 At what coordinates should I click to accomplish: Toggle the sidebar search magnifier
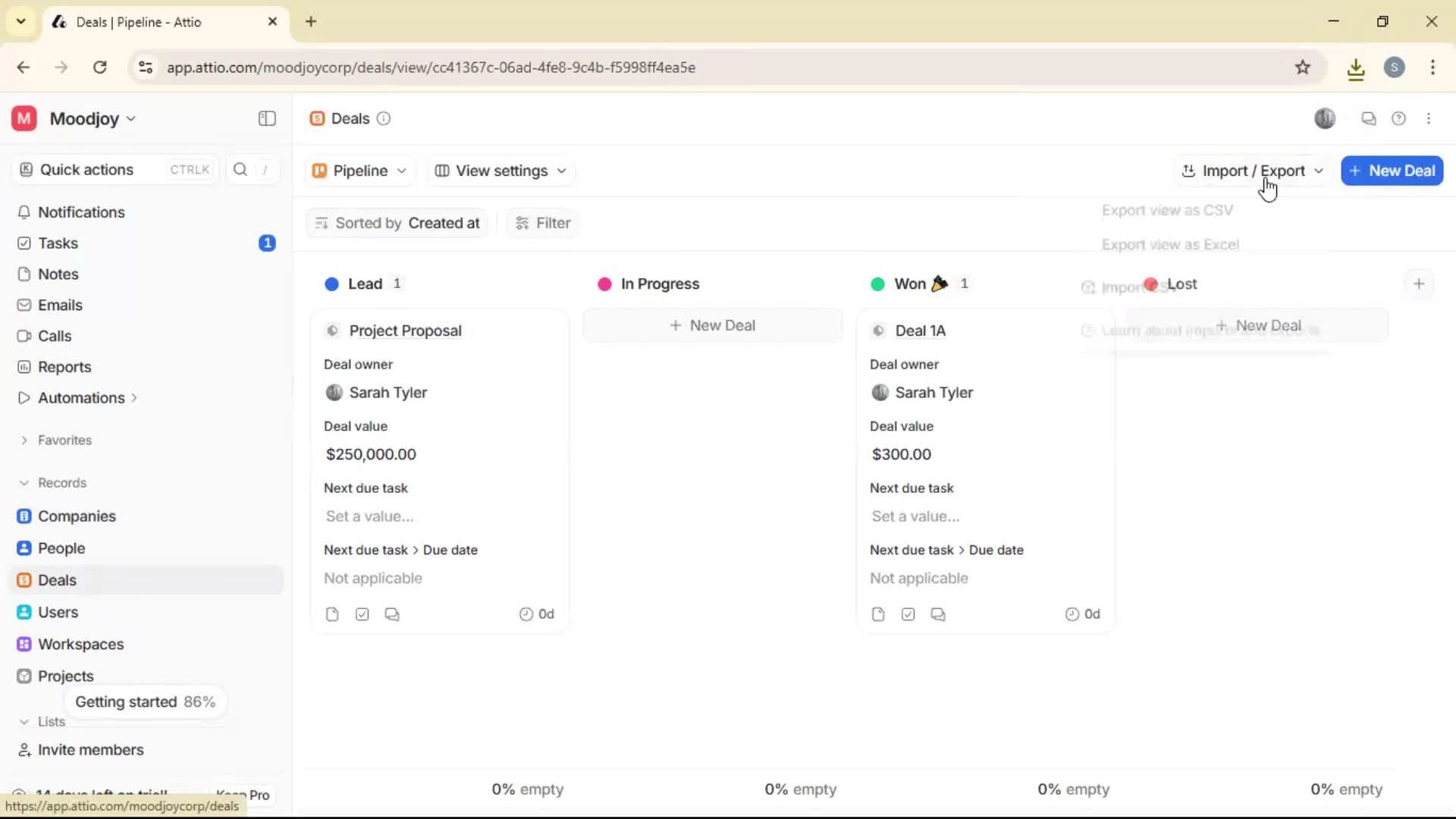tap(240, 169)
